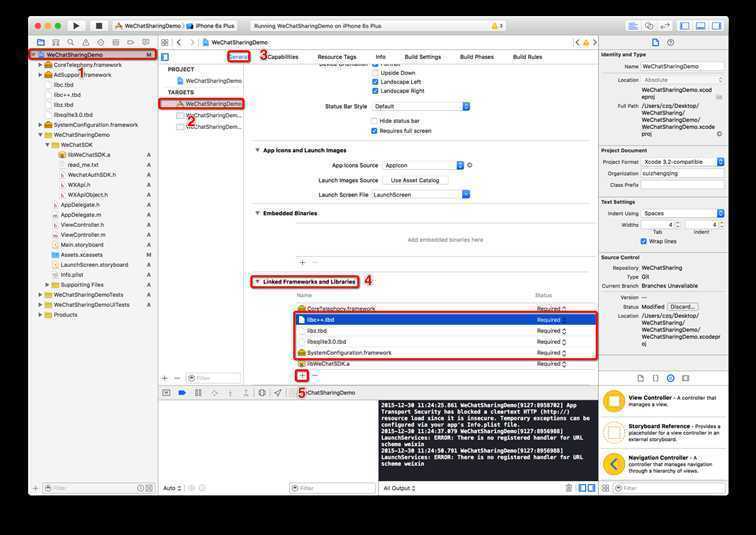
Task: Show the Object library
Action: [671, 378]
